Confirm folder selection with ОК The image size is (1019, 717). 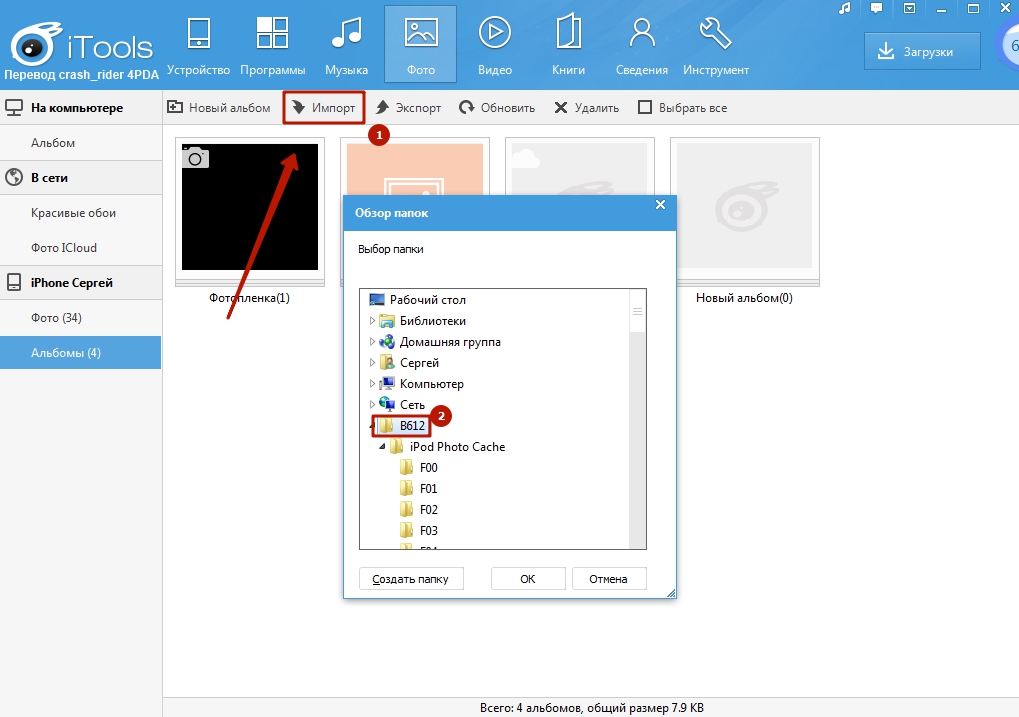point(528,579)
